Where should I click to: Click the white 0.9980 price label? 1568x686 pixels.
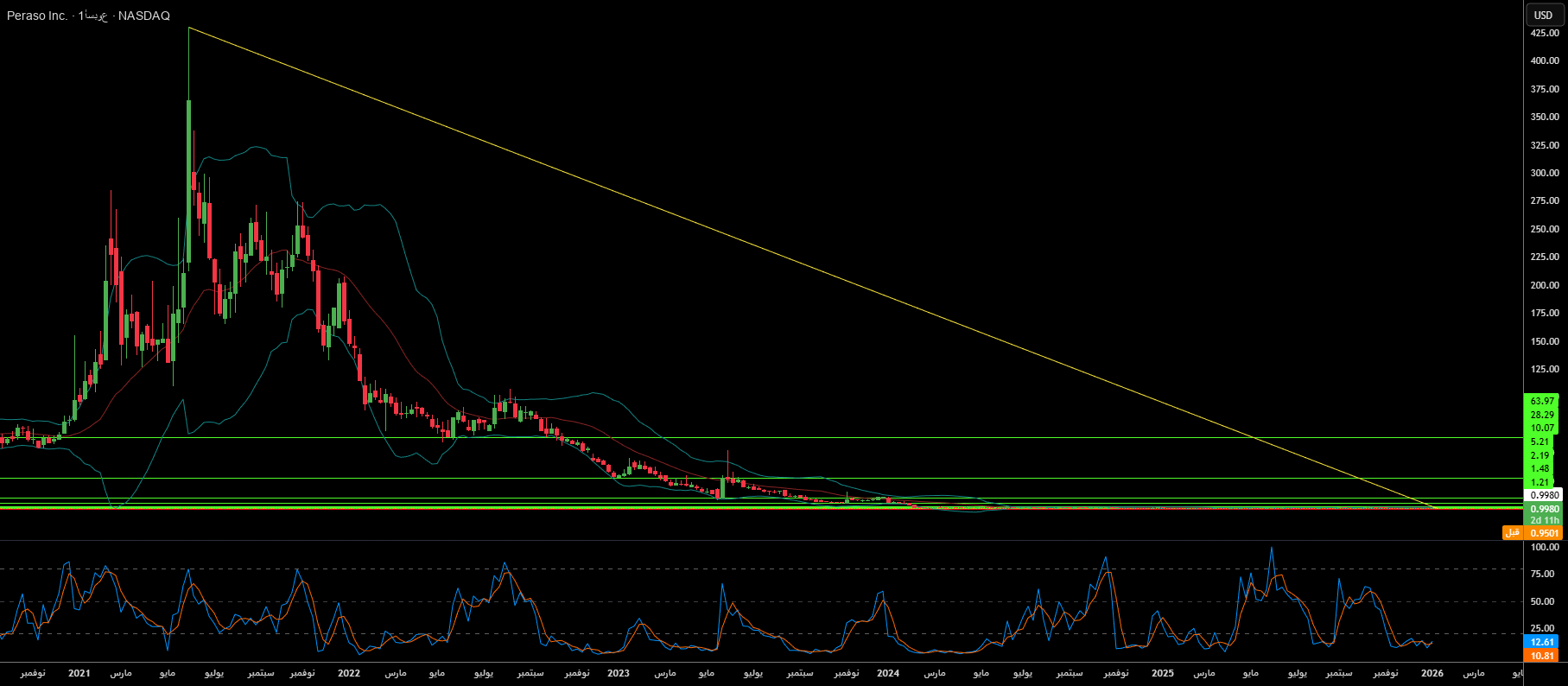click(1544, 495)
